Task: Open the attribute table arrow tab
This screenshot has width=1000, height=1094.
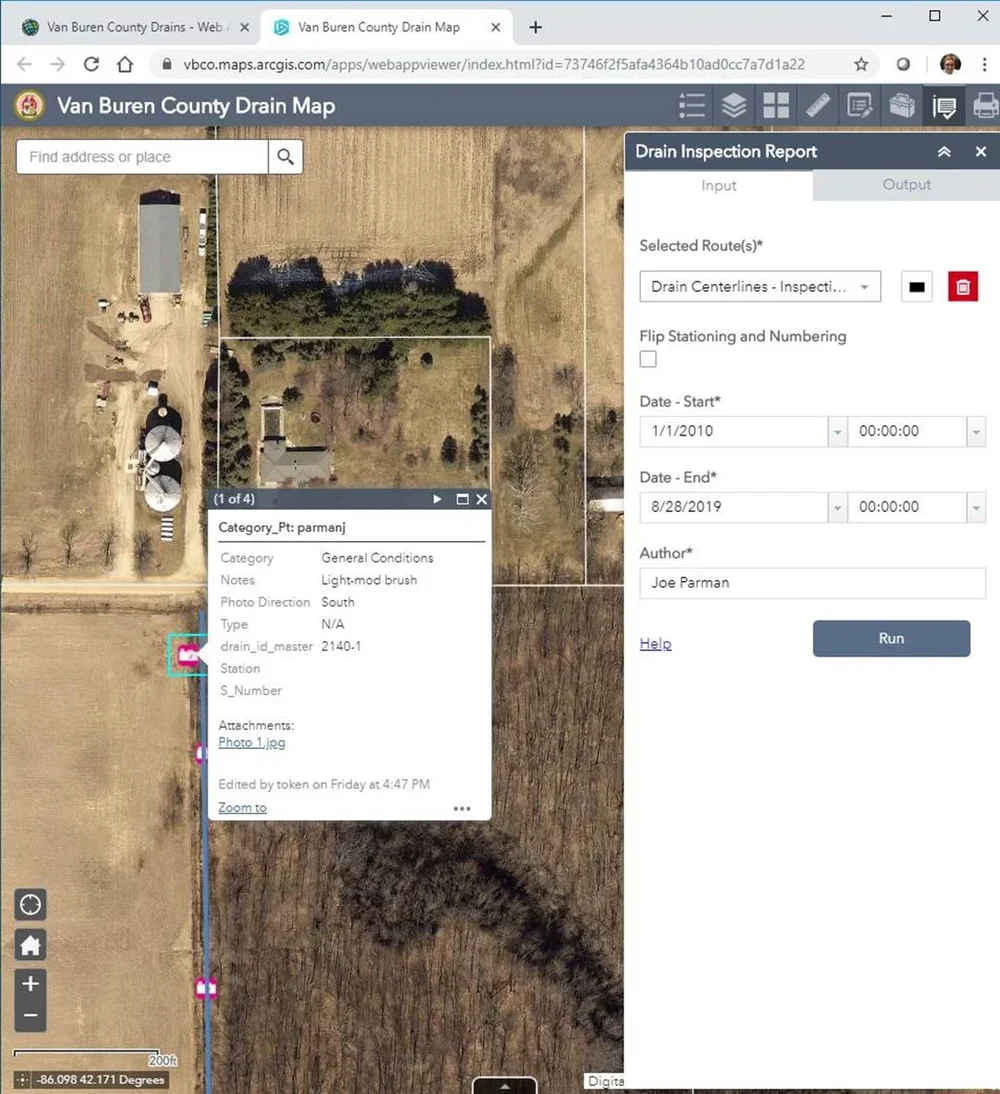Action: pos(505,1086)
